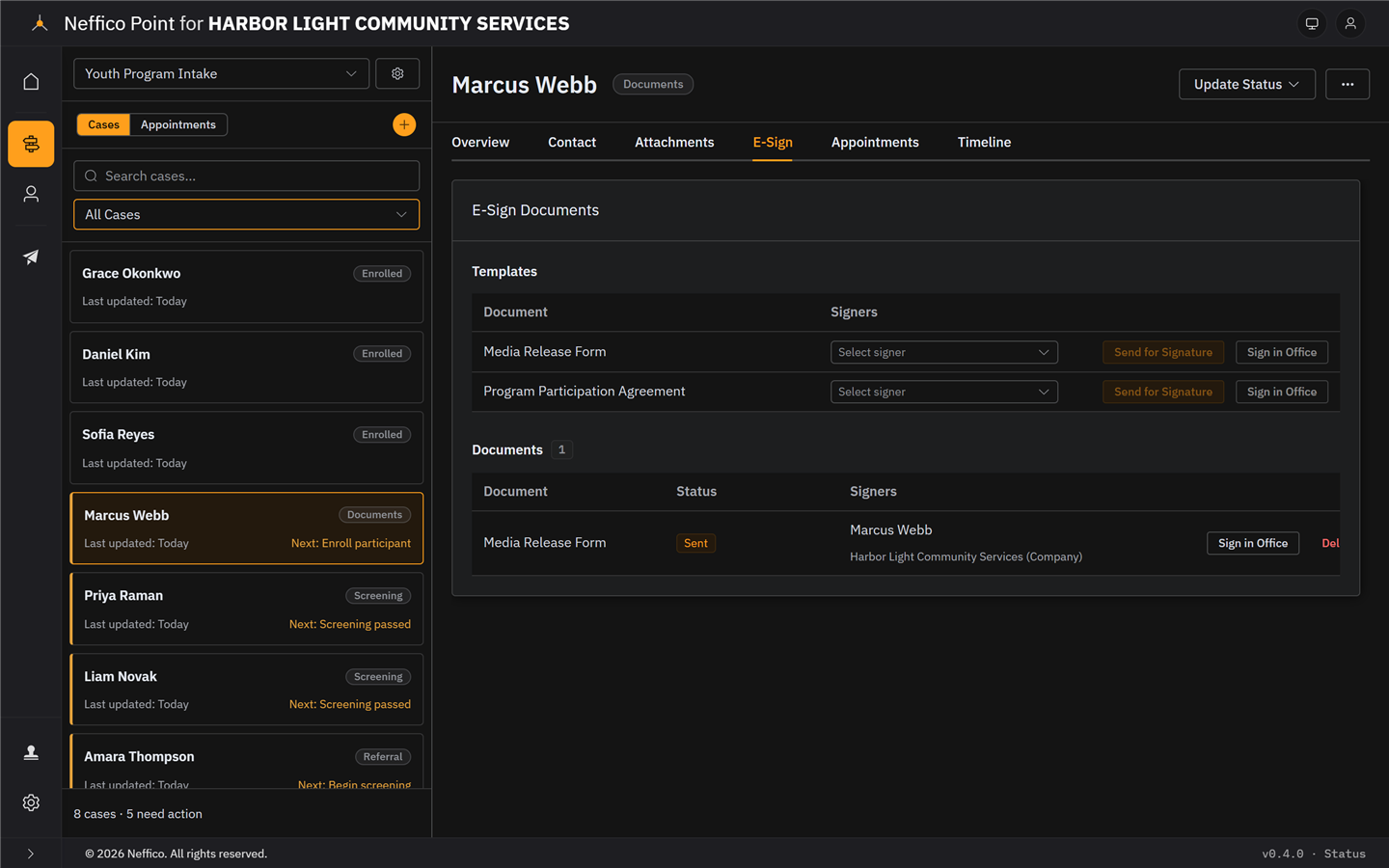Sign Media Release Form template in office
Image resolution: width=1389 pixels, height=868 pixels.
point(1282,352)
